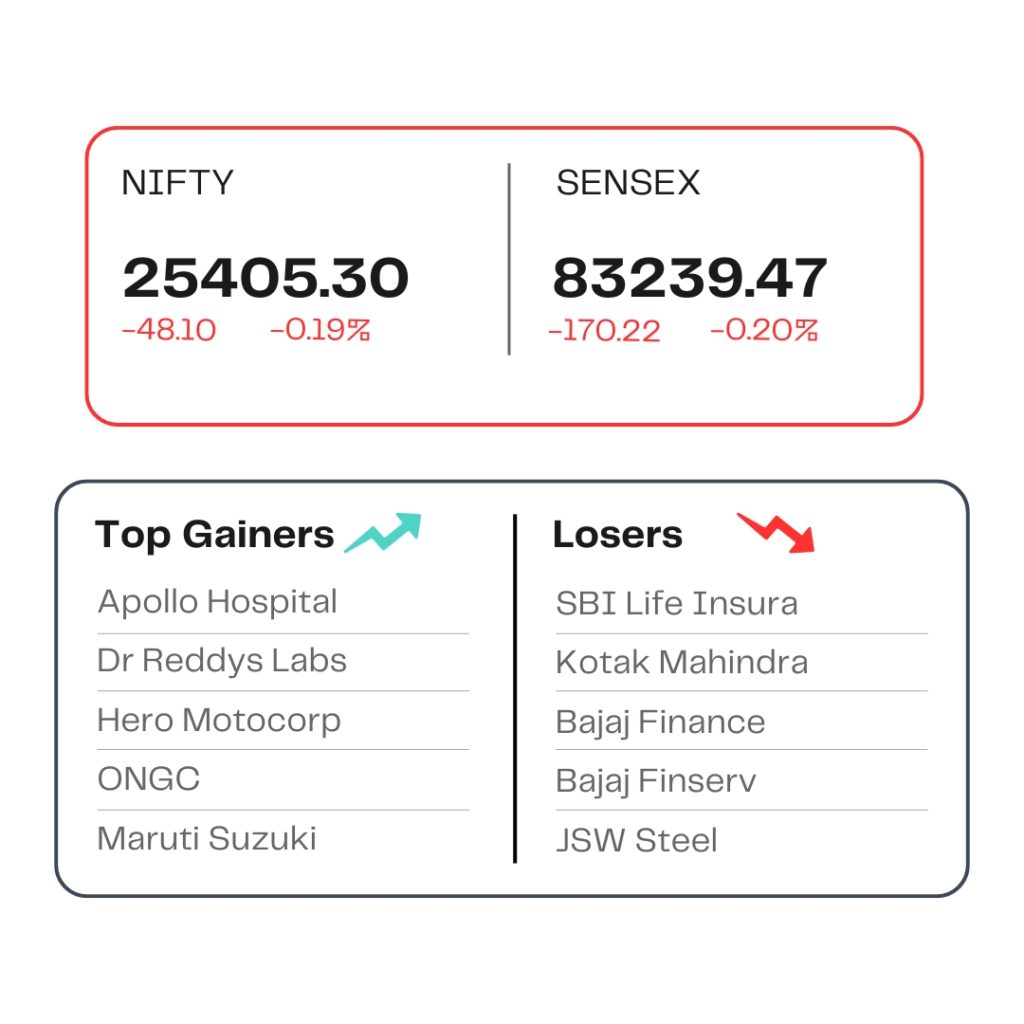The height and width of the screenshot is (1024, 1024).
Task: Click Bajaj Finance in Losers list
Action: click(x=660, y=723)
